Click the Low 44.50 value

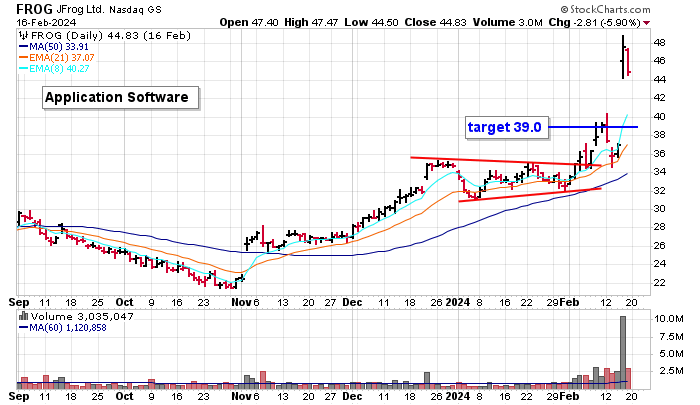tap(371, 22)
